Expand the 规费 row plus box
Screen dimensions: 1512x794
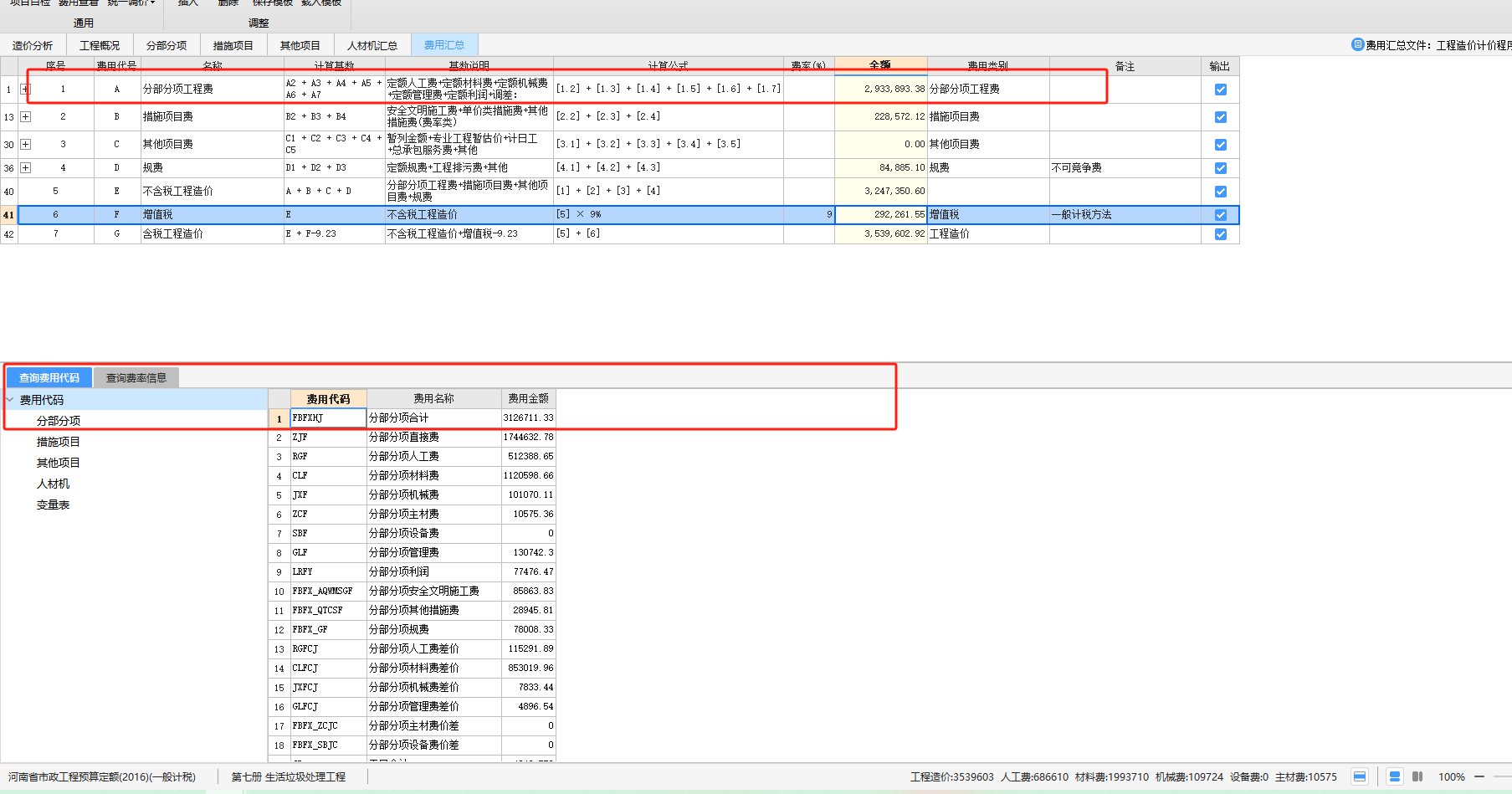[x=25, y=167]
